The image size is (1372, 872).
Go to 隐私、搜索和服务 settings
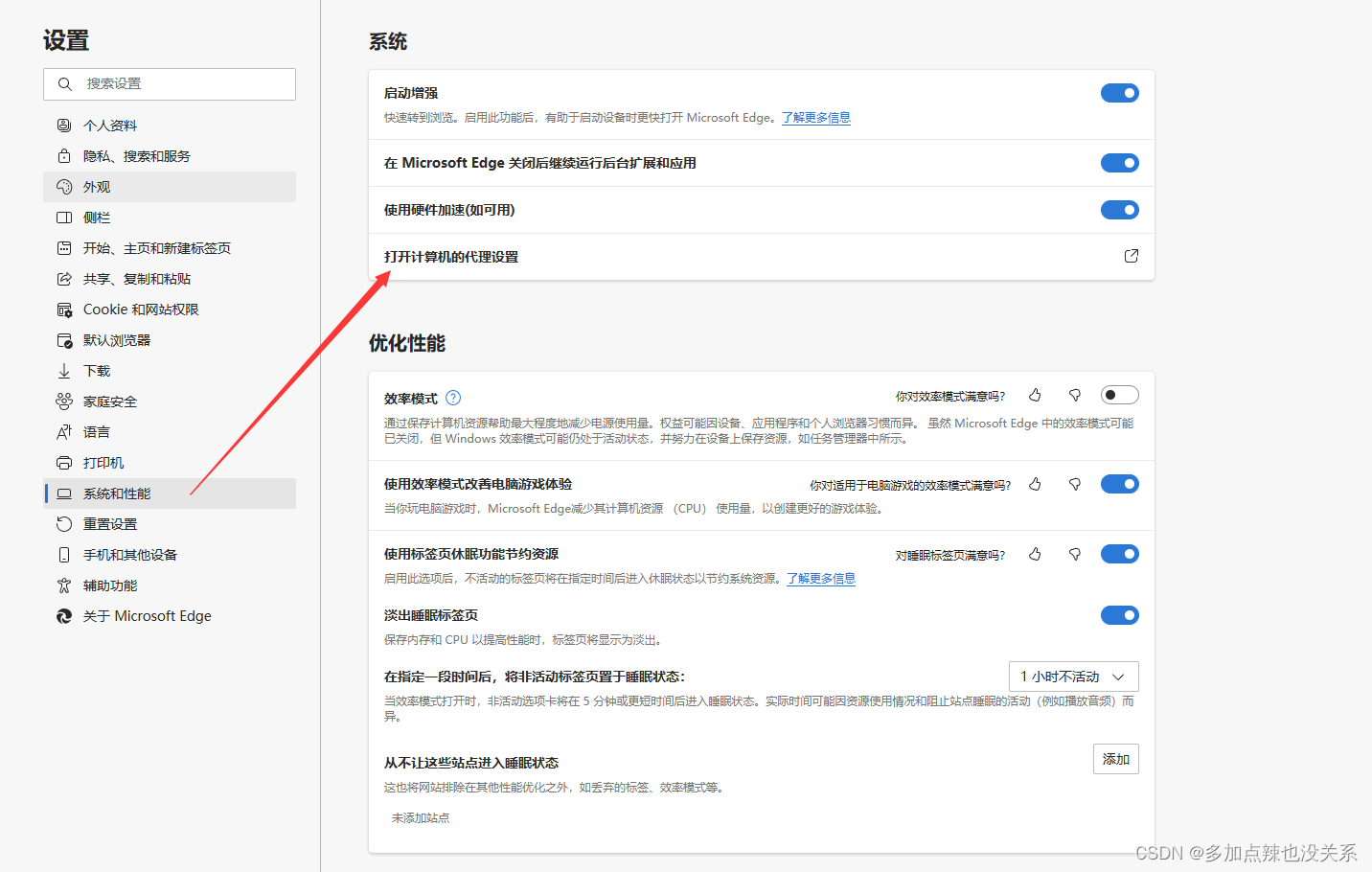click(170, 156)
